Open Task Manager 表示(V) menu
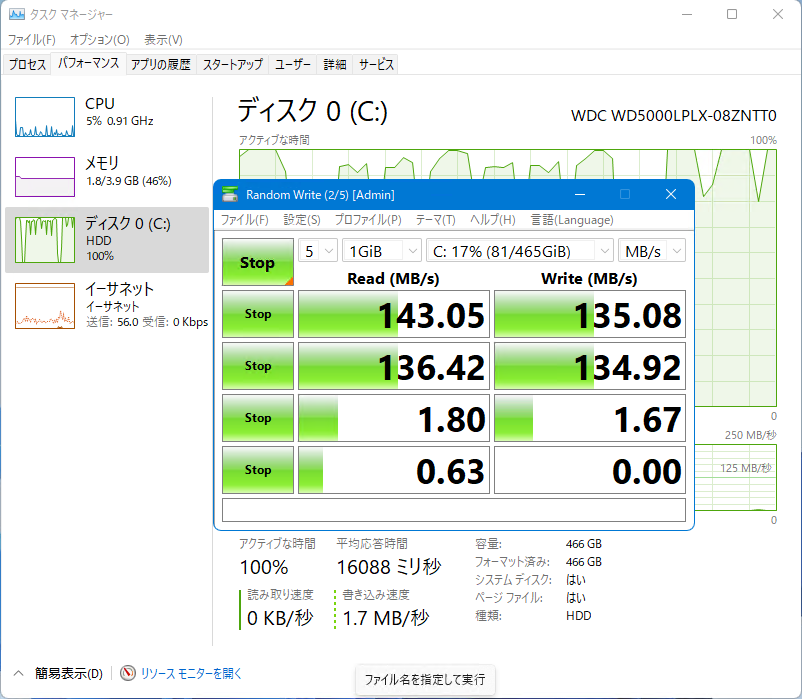This screenshot has height=699, width=802. coord(163,39)
